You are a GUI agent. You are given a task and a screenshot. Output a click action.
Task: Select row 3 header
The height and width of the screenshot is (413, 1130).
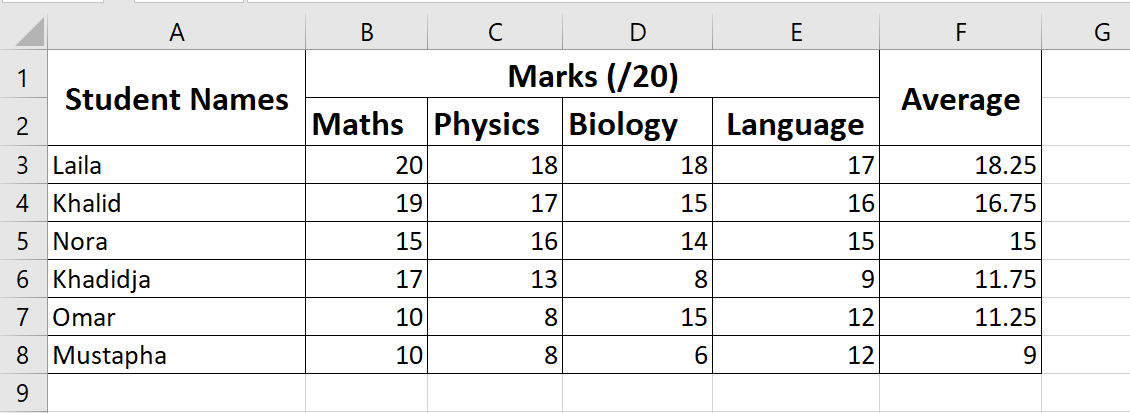(x=23, y=164)
